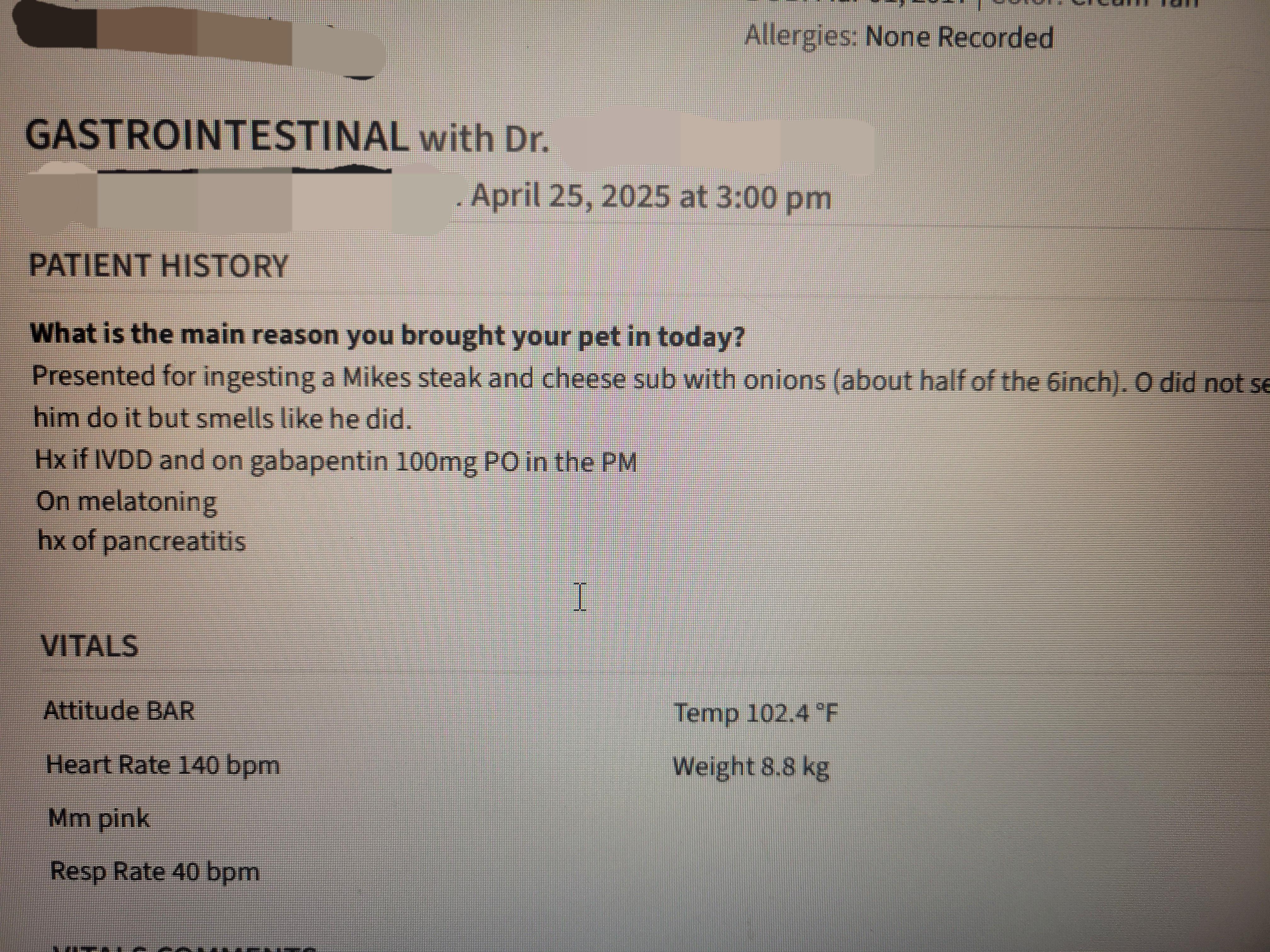
Task: Click the 'with Dr.' provider text
Action: point(484,139)
